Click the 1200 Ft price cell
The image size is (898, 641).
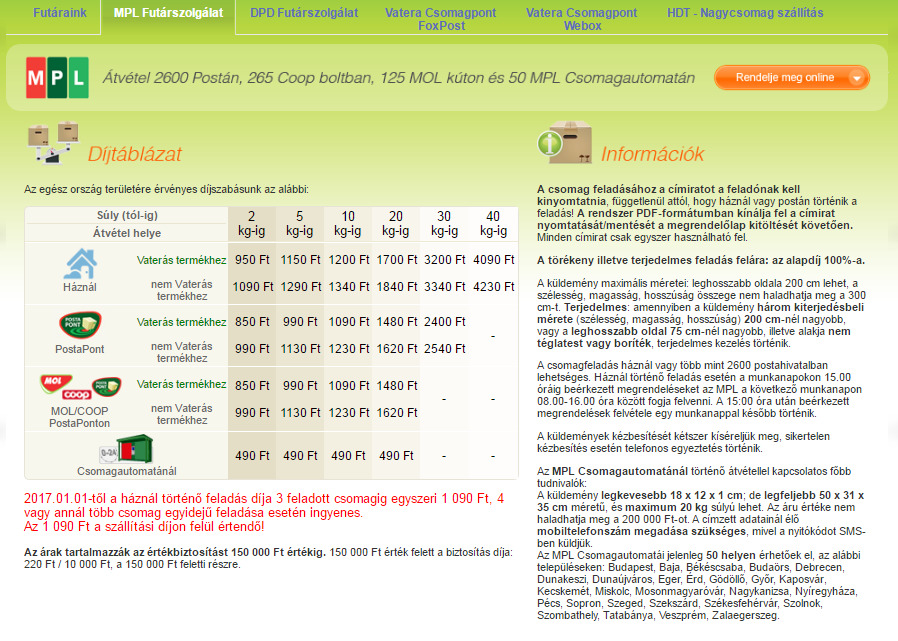tap(348, 259)
